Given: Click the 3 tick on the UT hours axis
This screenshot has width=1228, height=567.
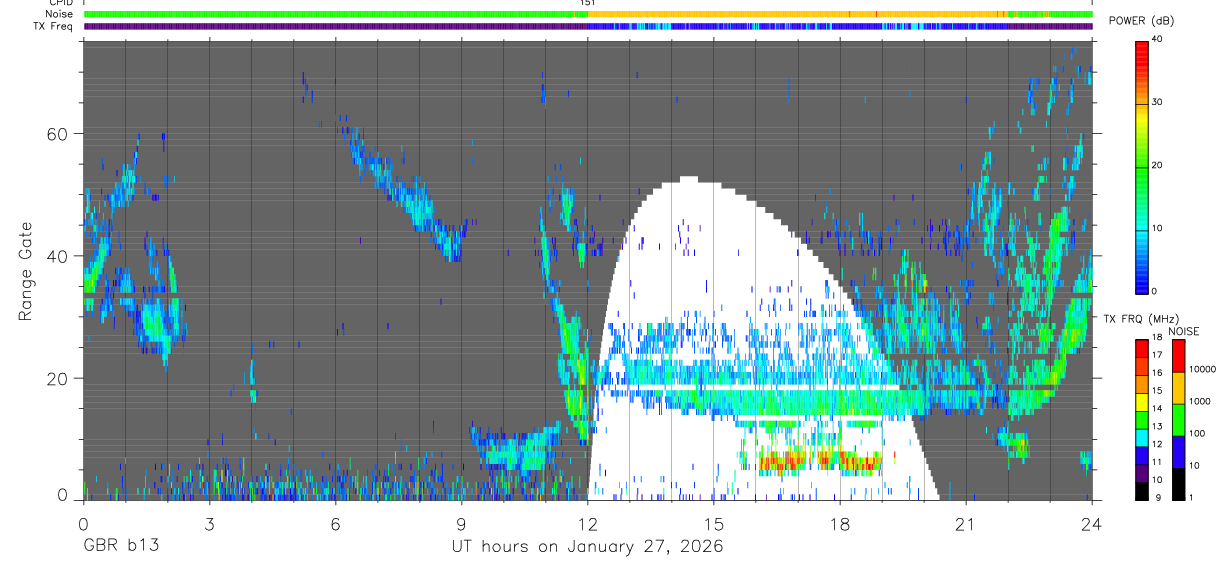Looking at the screenshot, I should pos(209,524).
